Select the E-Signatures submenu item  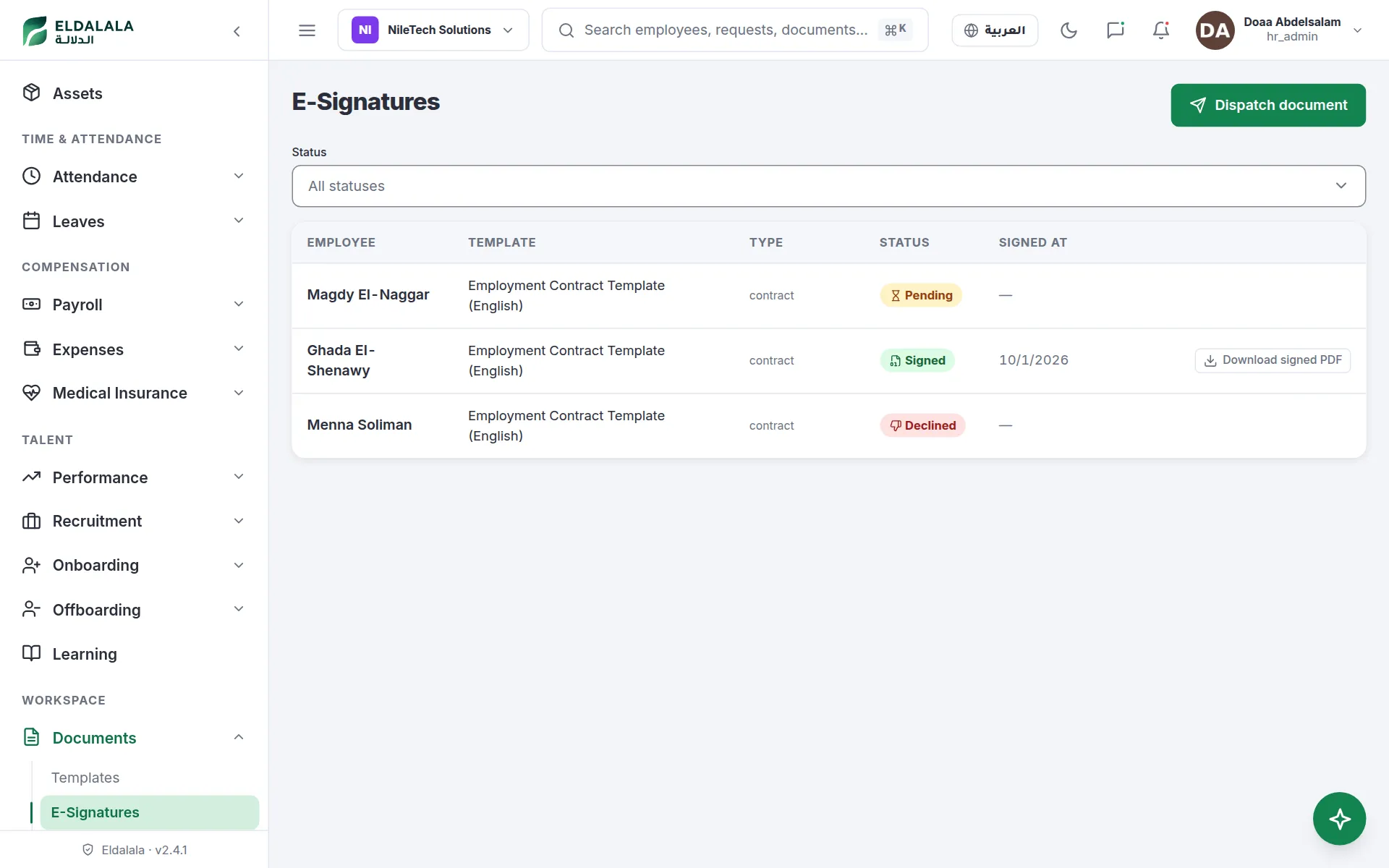149,812
